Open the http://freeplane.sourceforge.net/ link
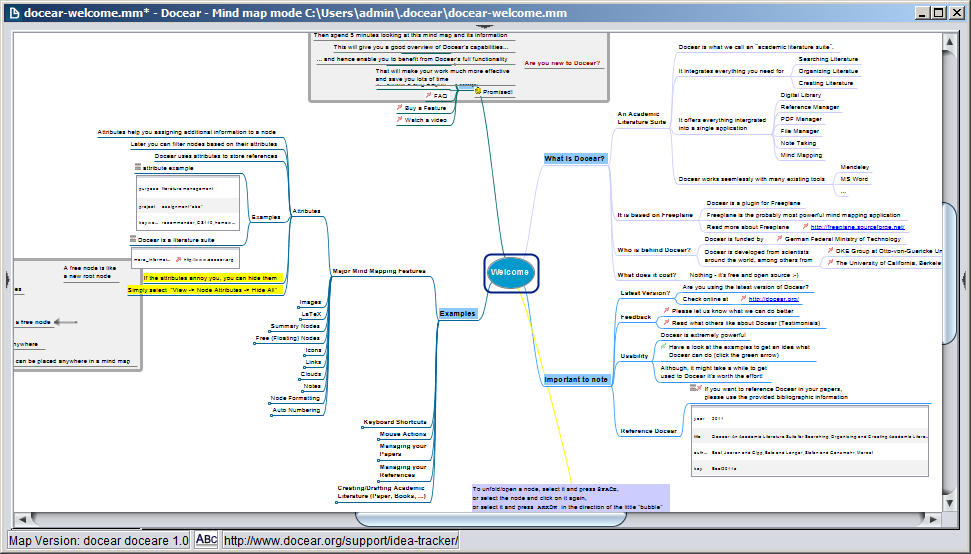Viewport: 971px width, 554px height. click(857, 227)
